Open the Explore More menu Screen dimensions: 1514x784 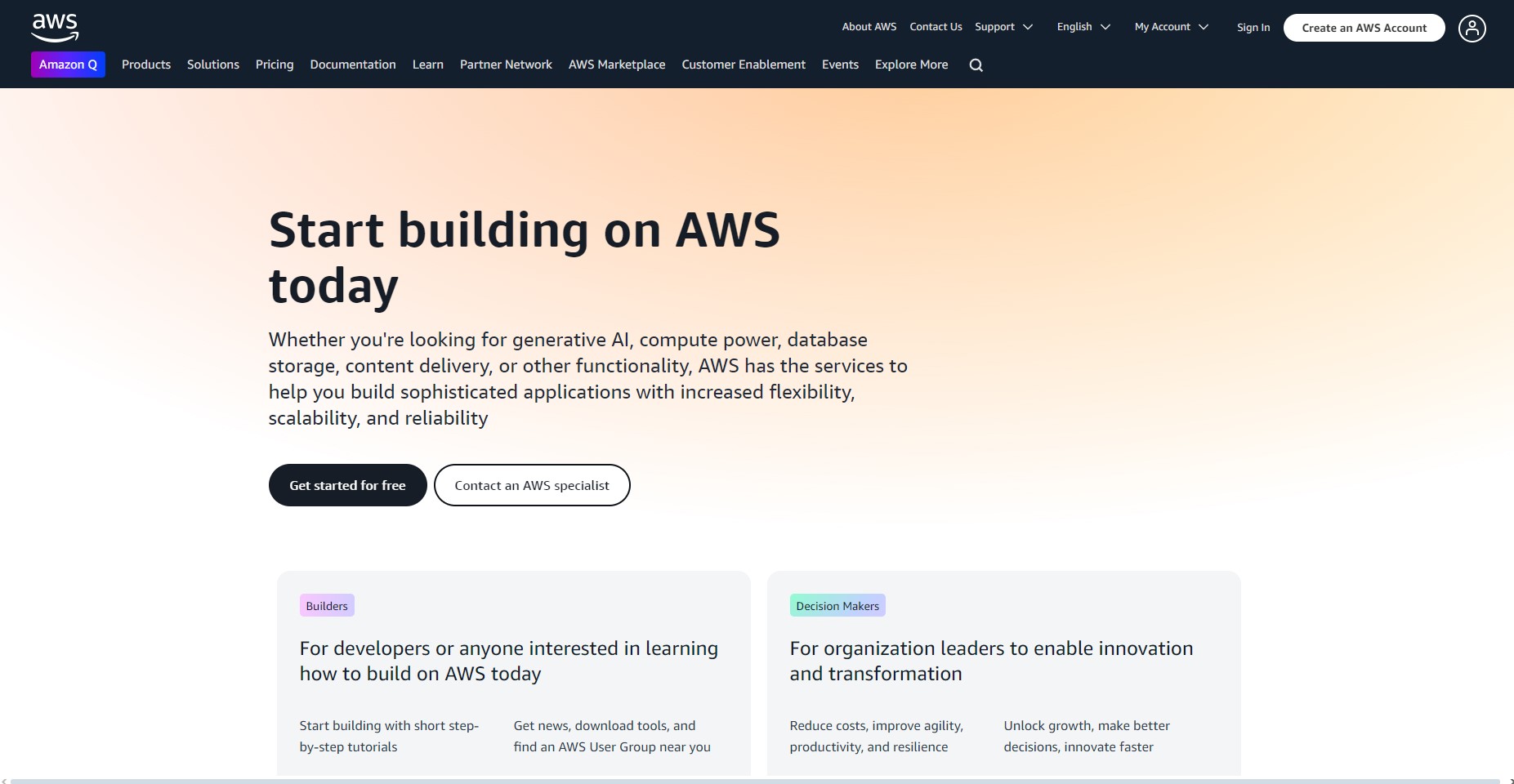click(912, 65)
